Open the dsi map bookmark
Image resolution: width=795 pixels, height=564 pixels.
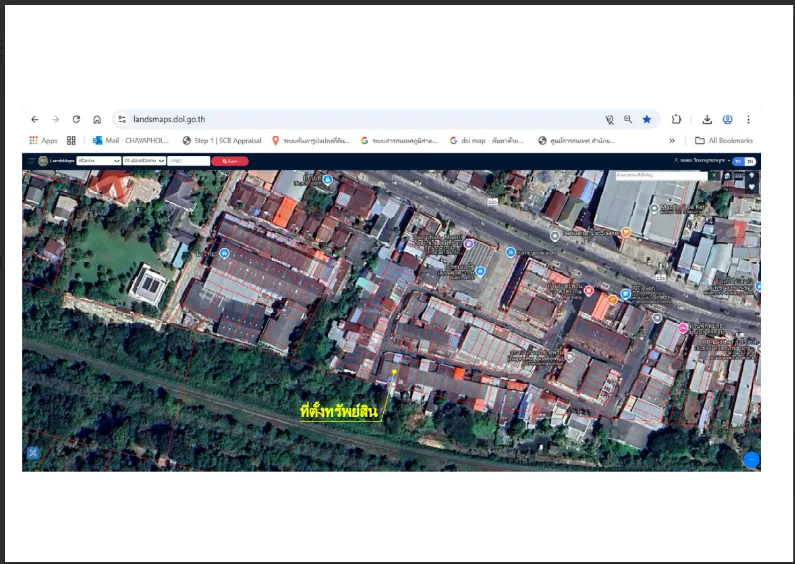point(487,140)
